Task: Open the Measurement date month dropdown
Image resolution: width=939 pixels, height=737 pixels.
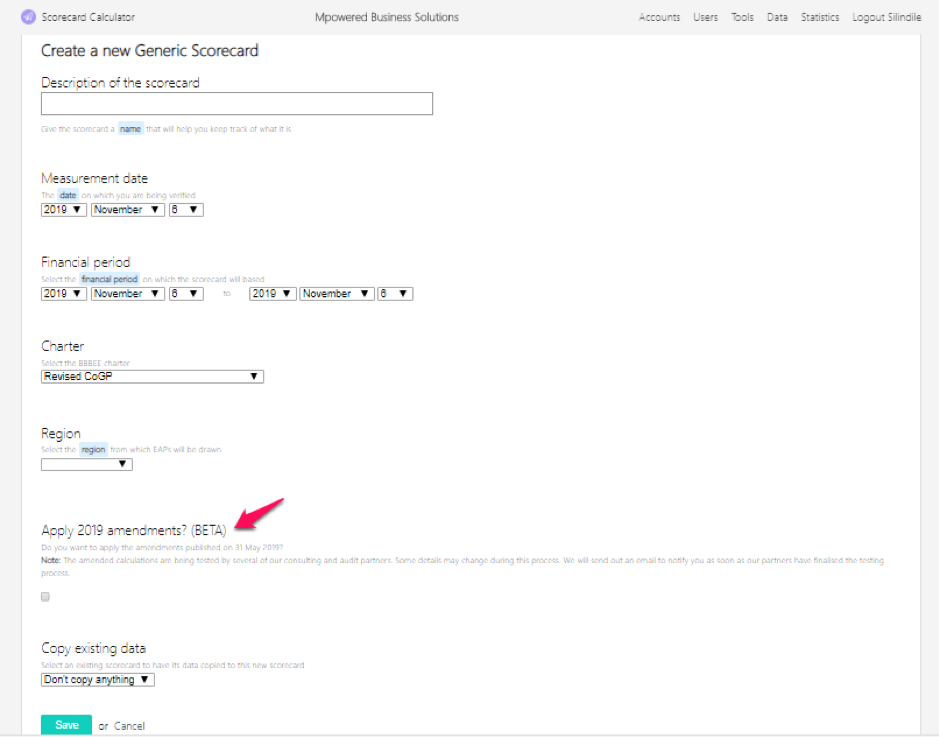Action: (128, 210)
